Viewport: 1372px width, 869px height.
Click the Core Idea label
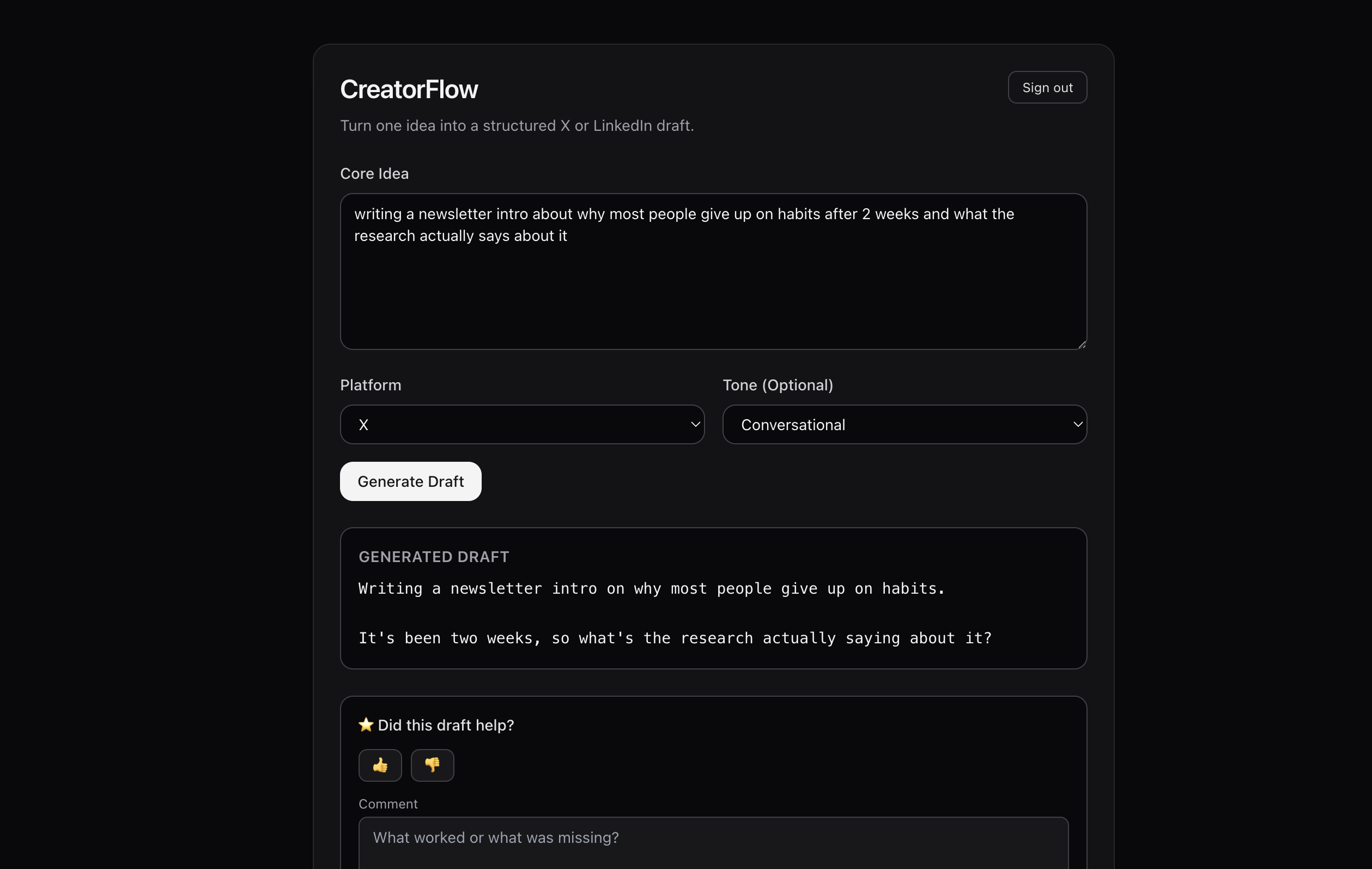[374, 173]
